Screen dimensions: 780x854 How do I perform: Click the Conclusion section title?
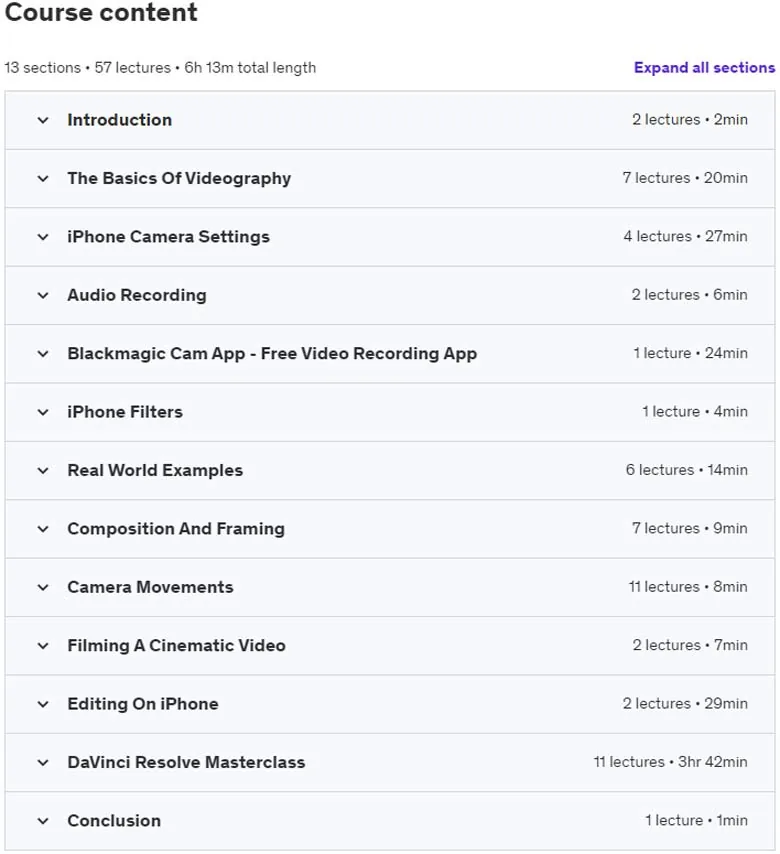(114, 821)
